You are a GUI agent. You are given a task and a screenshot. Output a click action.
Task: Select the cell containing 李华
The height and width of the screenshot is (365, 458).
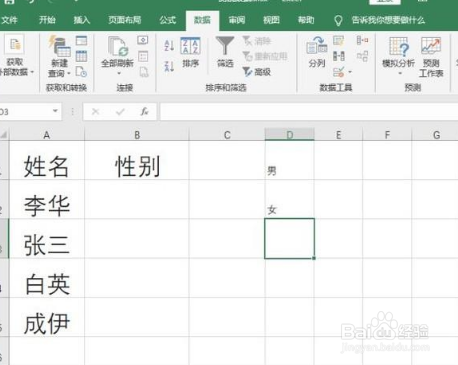pos(47,199)
